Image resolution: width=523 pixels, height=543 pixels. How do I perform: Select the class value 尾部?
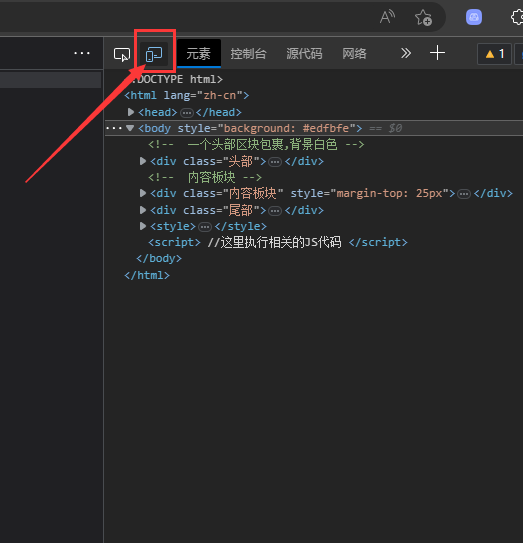(240, 210)
